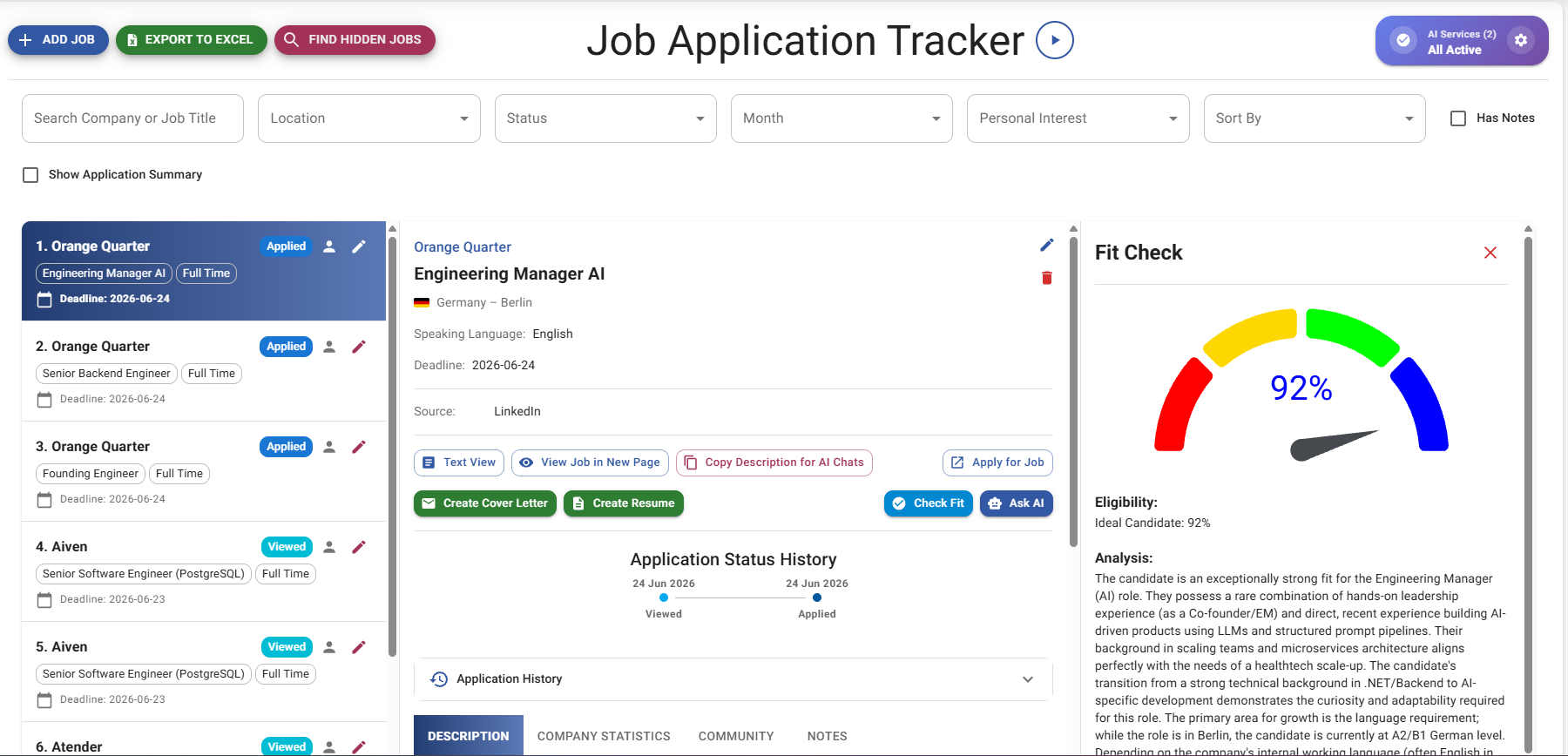Image resolution: width=1568 pixels, height=756 pixels.
Task: Click the Application History clock icon
Action: coord(439,678)
